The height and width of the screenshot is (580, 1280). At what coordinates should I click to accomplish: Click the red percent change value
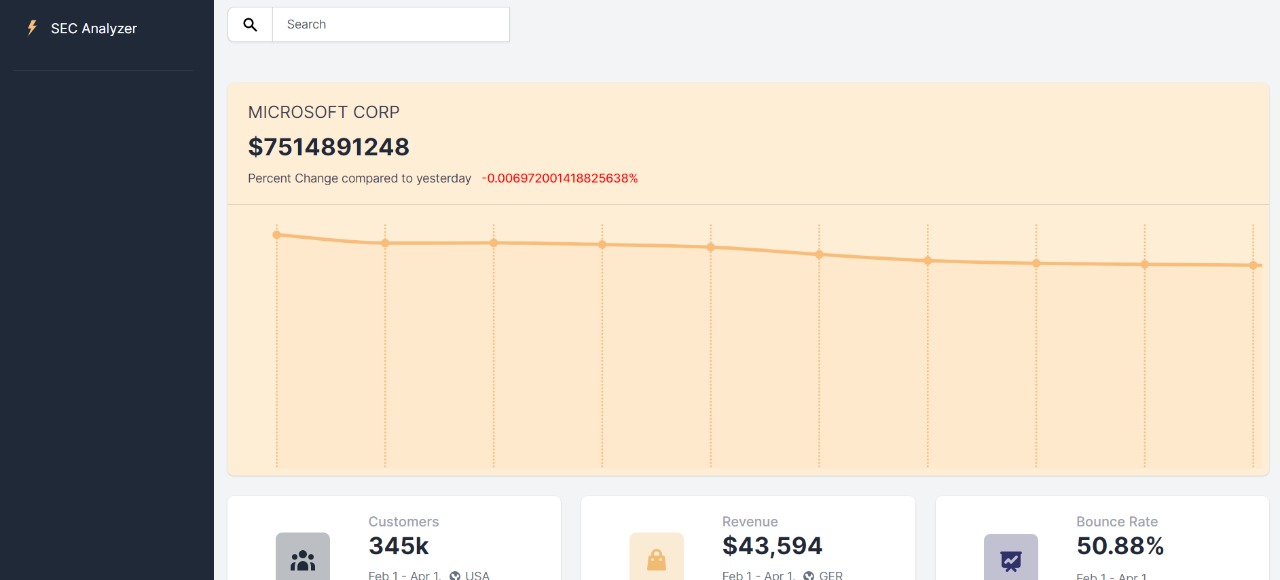coord(560,178)
